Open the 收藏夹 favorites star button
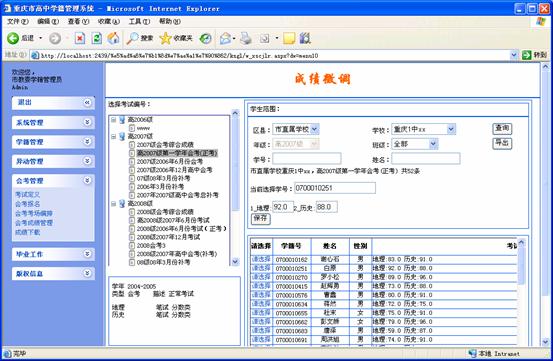This screenshot has width=553, height=361. pos(176,38)
